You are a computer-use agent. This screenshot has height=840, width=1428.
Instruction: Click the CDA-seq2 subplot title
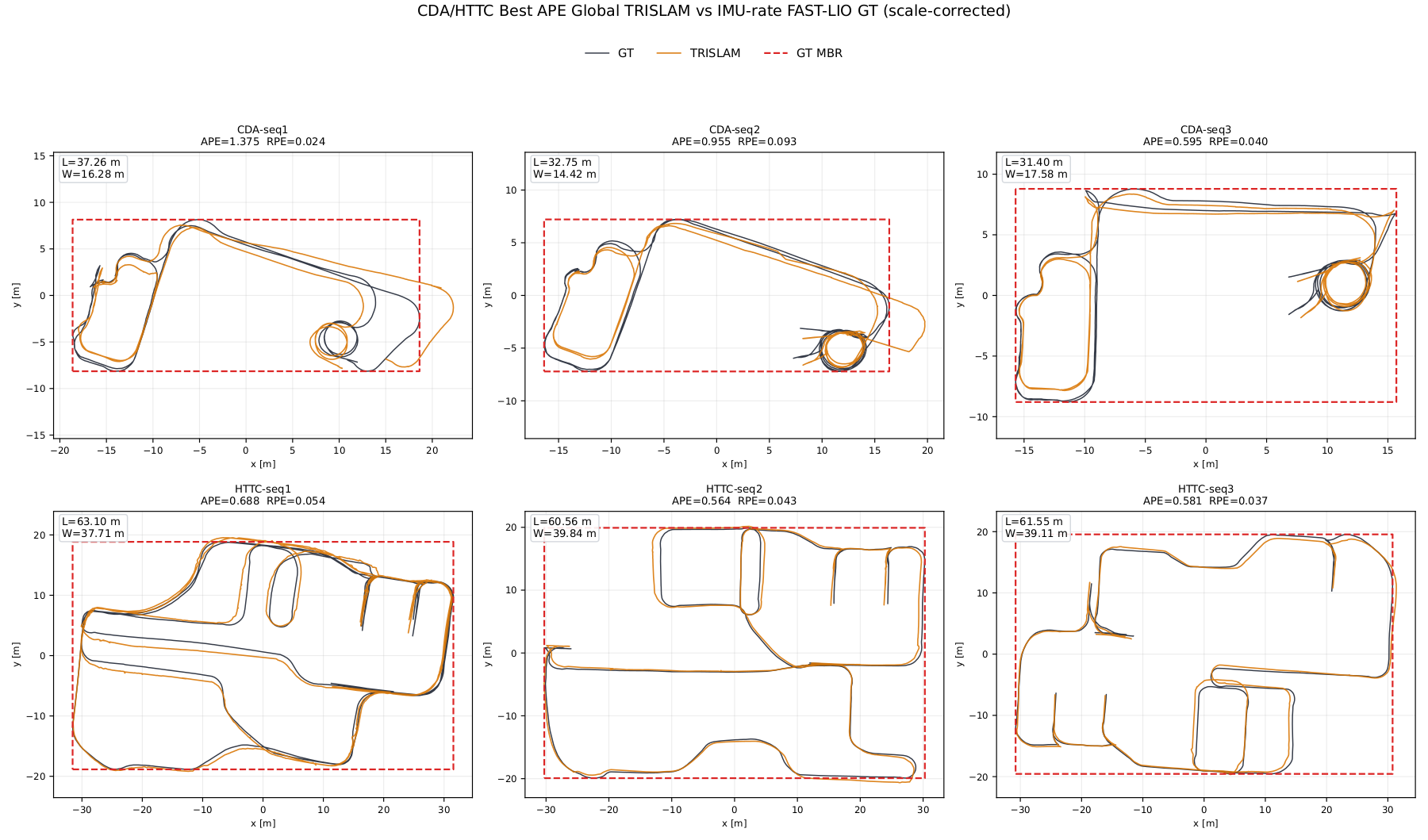(x=735, y=130)
